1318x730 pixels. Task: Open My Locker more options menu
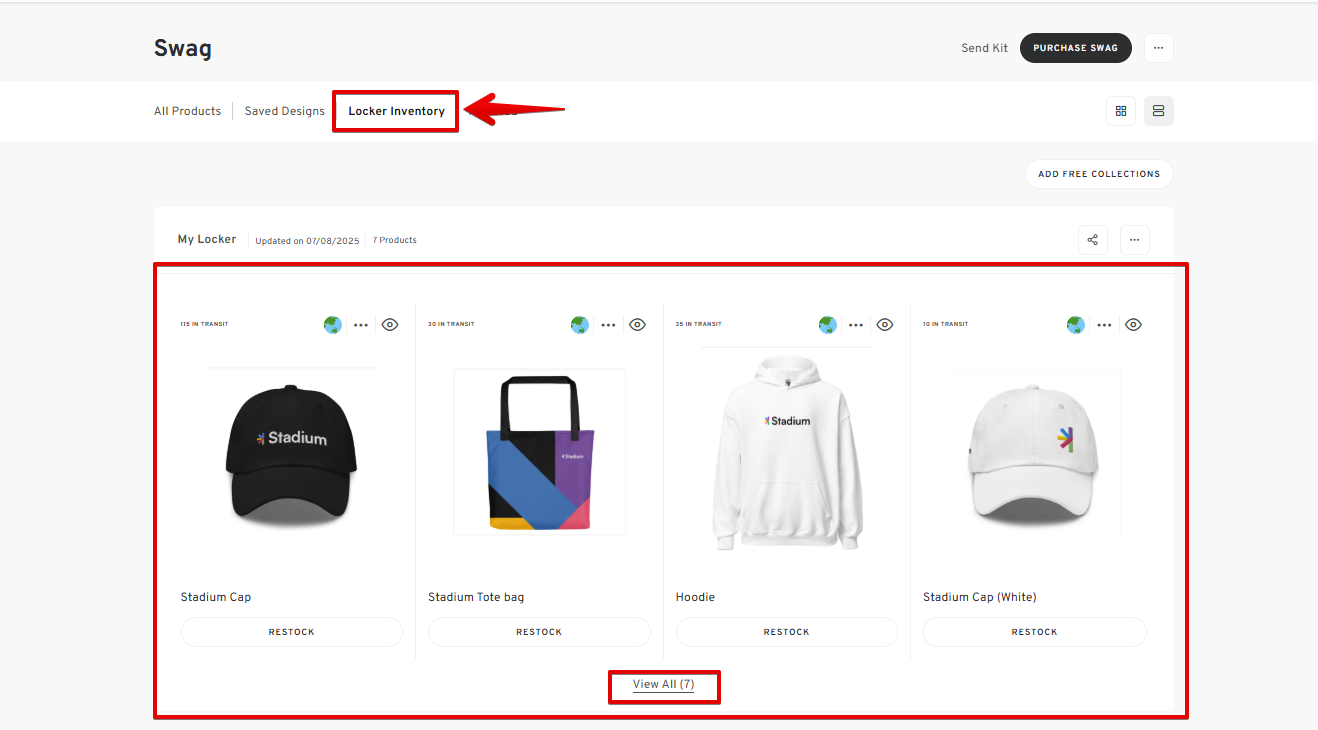(x=1134, y=240)
